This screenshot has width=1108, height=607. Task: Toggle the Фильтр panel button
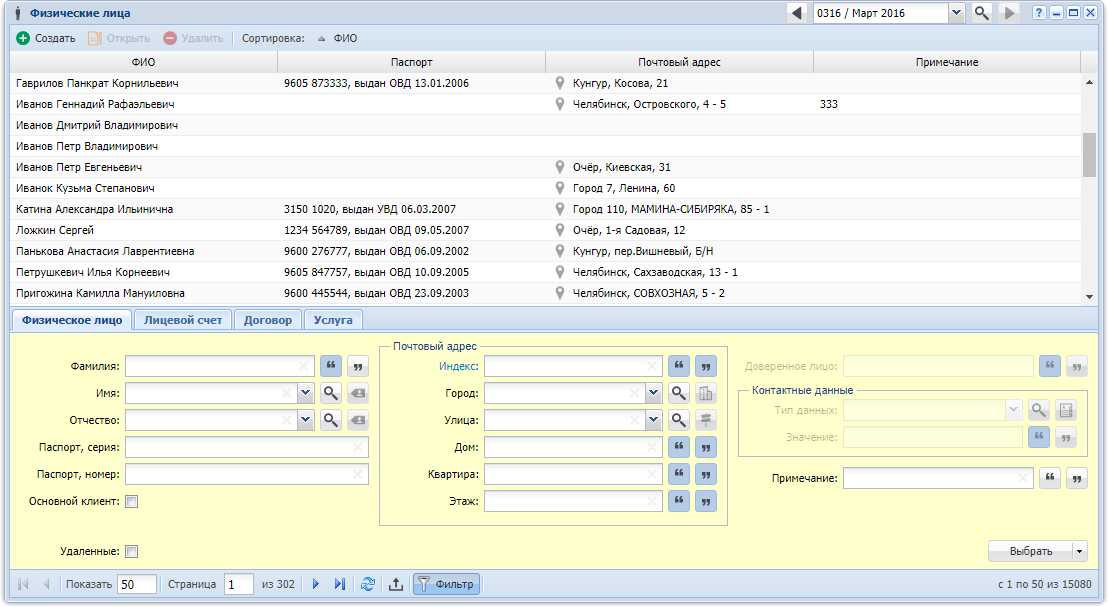[447, 584]
